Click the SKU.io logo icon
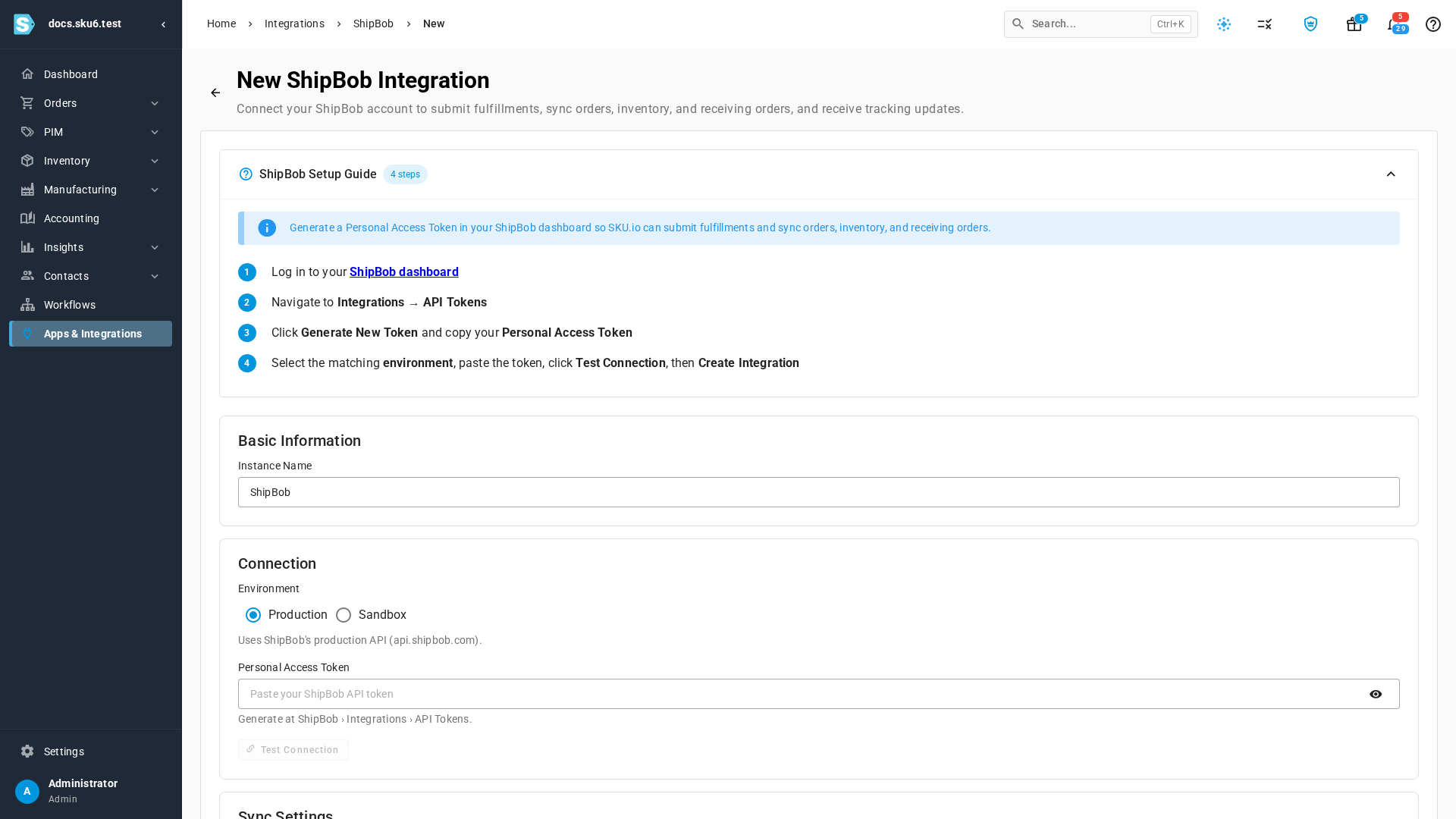 pyautogui.click(x=24, y=24)
